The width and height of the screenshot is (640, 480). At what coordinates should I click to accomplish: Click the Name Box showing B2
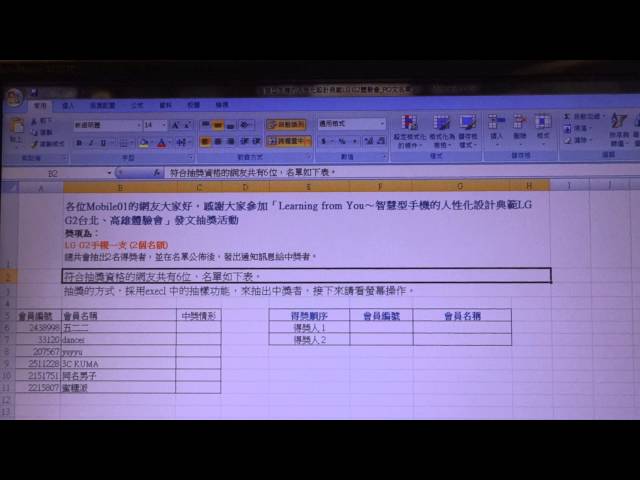[x=53, y=173]
